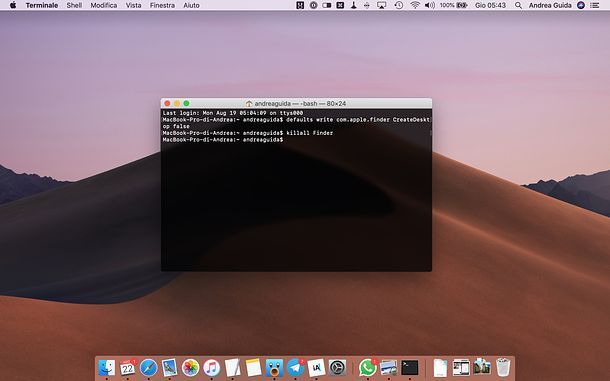Open the Finestra menu
The image size is (610, 381).
tap(162, 5)
